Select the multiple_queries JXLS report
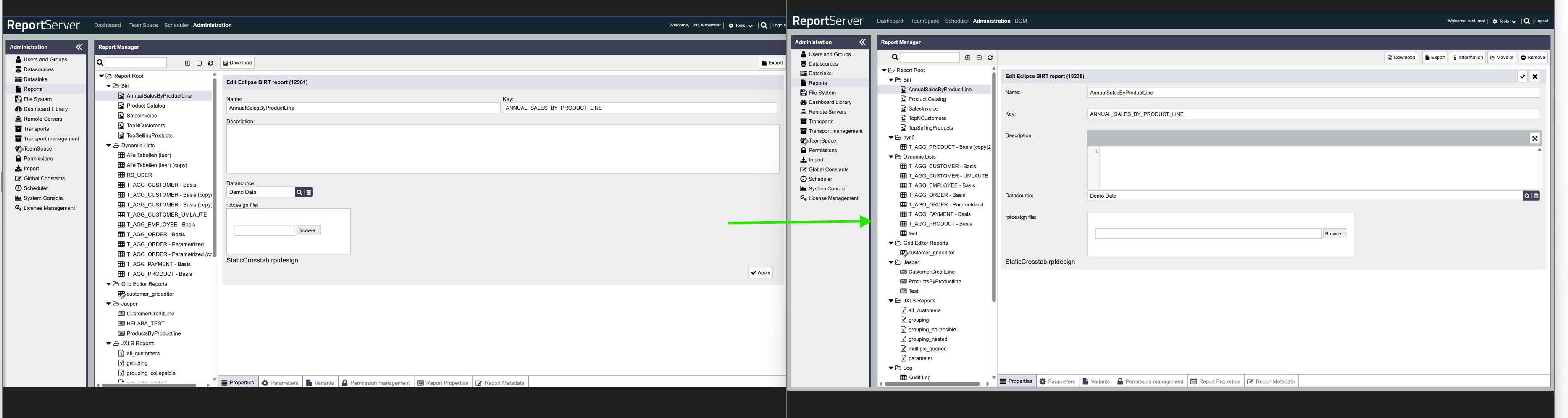 pos(927,349)
